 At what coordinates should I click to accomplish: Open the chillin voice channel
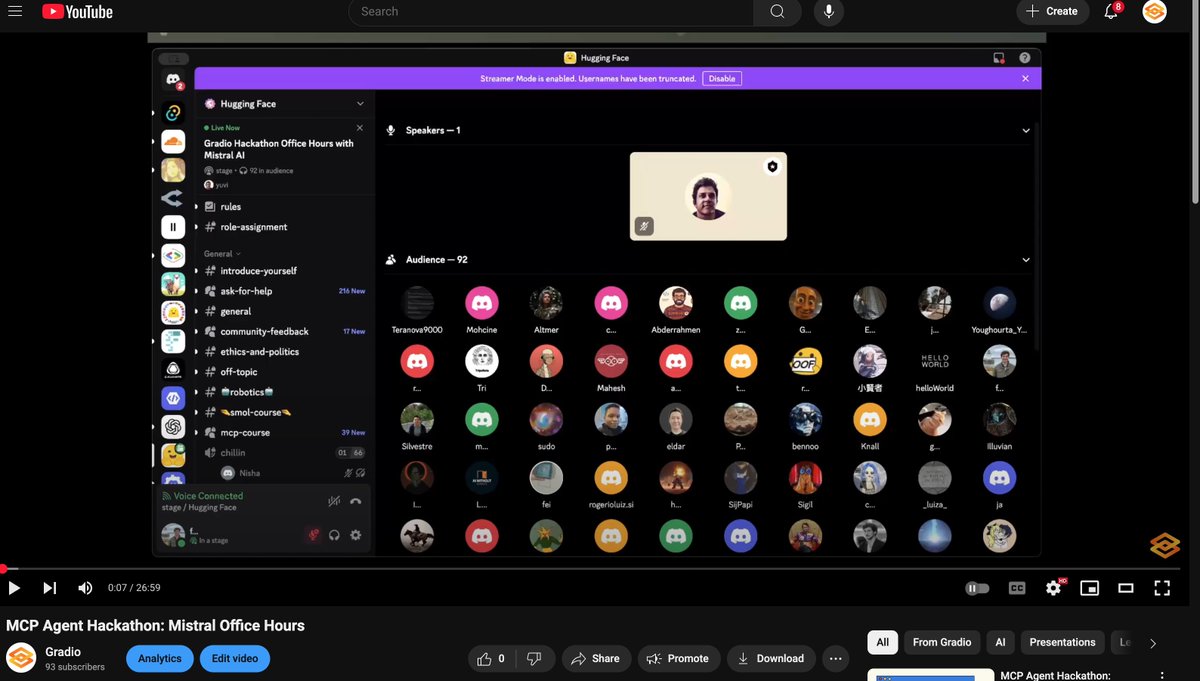tap(284, 453)
